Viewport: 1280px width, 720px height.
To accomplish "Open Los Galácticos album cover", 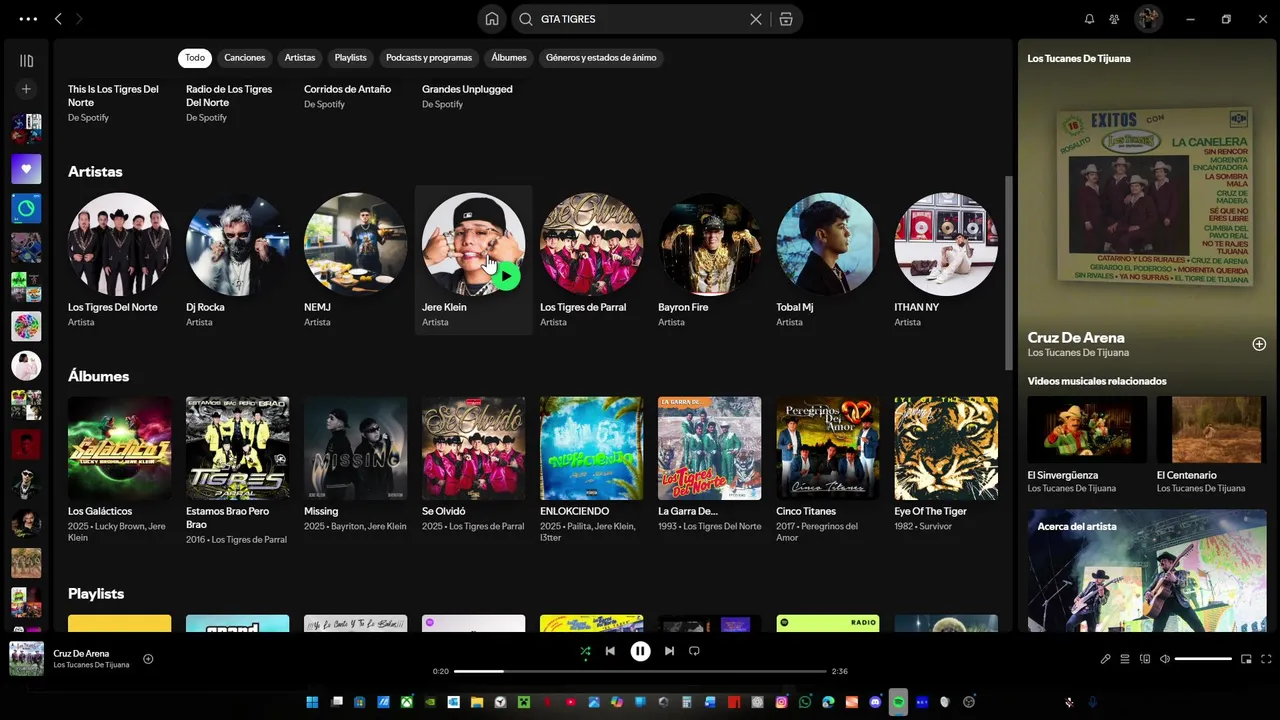I will point(120,448).
